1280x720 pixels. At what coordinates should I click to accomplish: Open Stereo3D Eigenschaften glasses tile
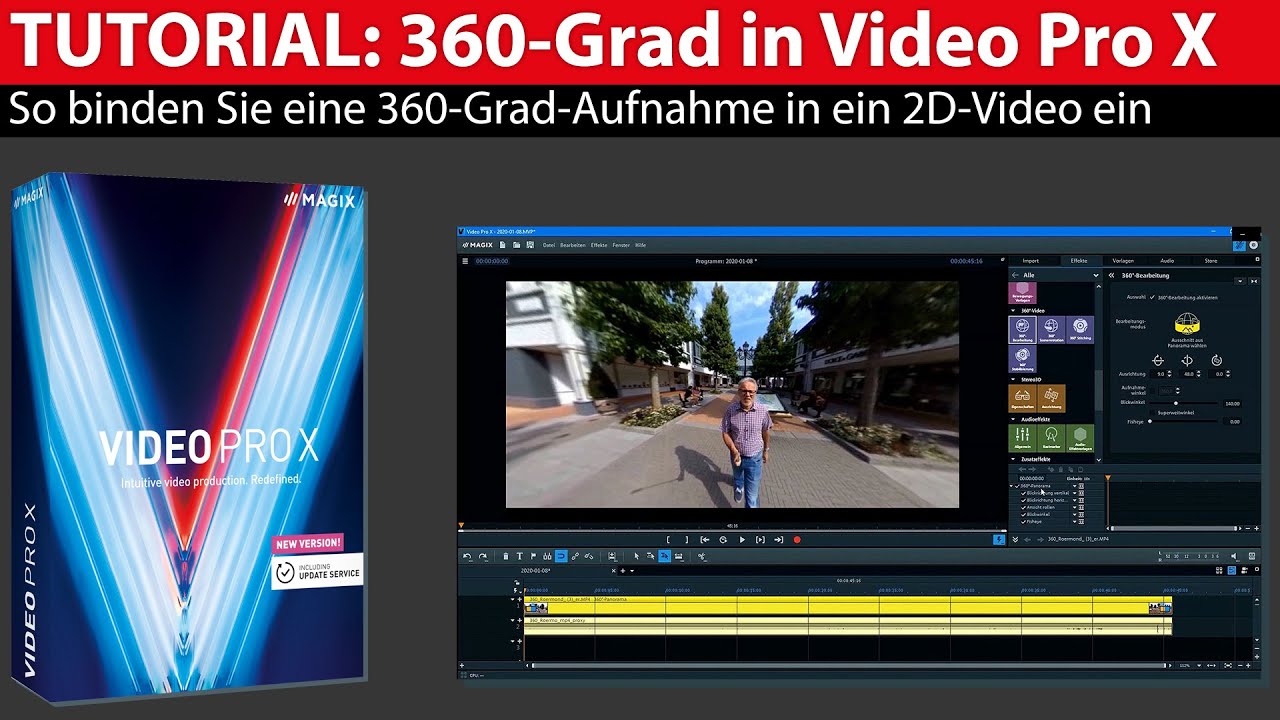click(1023, 398)
